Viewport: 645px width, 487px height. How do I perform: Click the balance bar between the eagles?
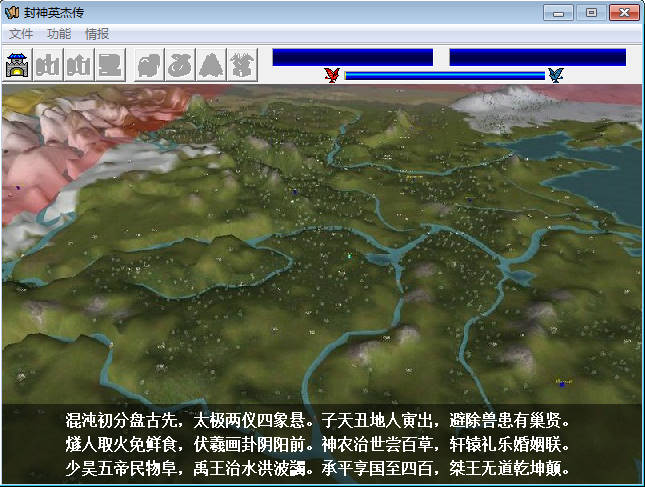445,76
